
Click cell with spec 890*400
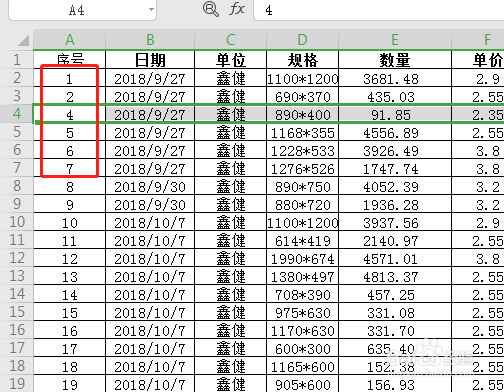(302, 114)
